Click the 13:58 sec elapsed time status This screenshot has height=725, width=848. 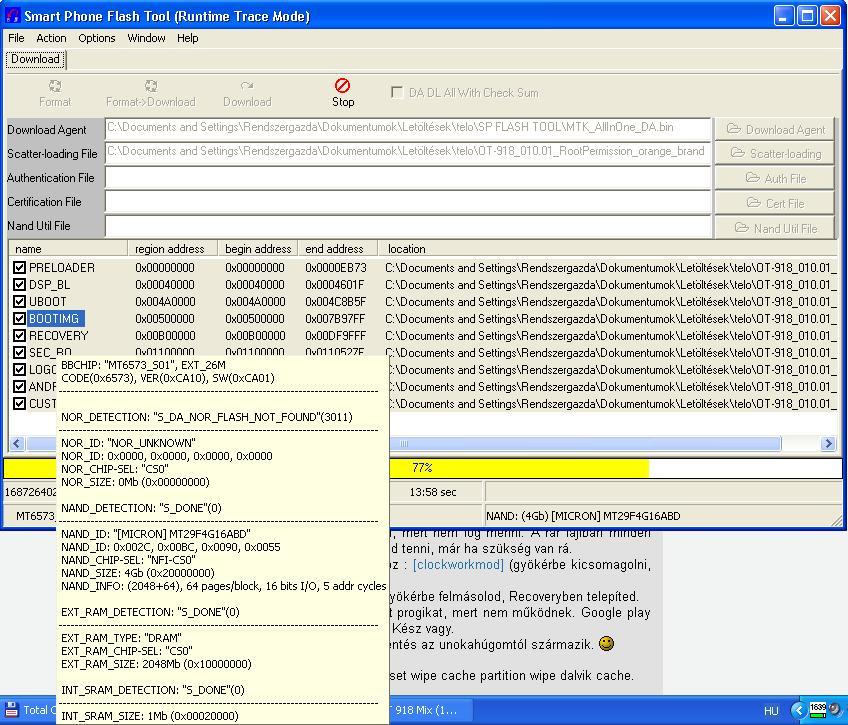(x=433, y=492)
